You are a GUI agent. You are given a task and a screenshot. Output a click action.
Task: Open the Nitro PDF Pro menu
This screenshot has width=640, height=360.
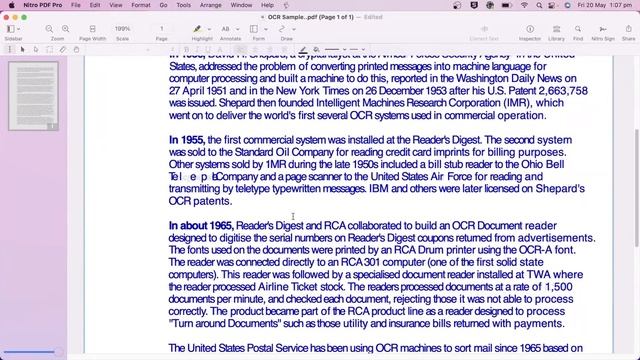tap(43, 5)
